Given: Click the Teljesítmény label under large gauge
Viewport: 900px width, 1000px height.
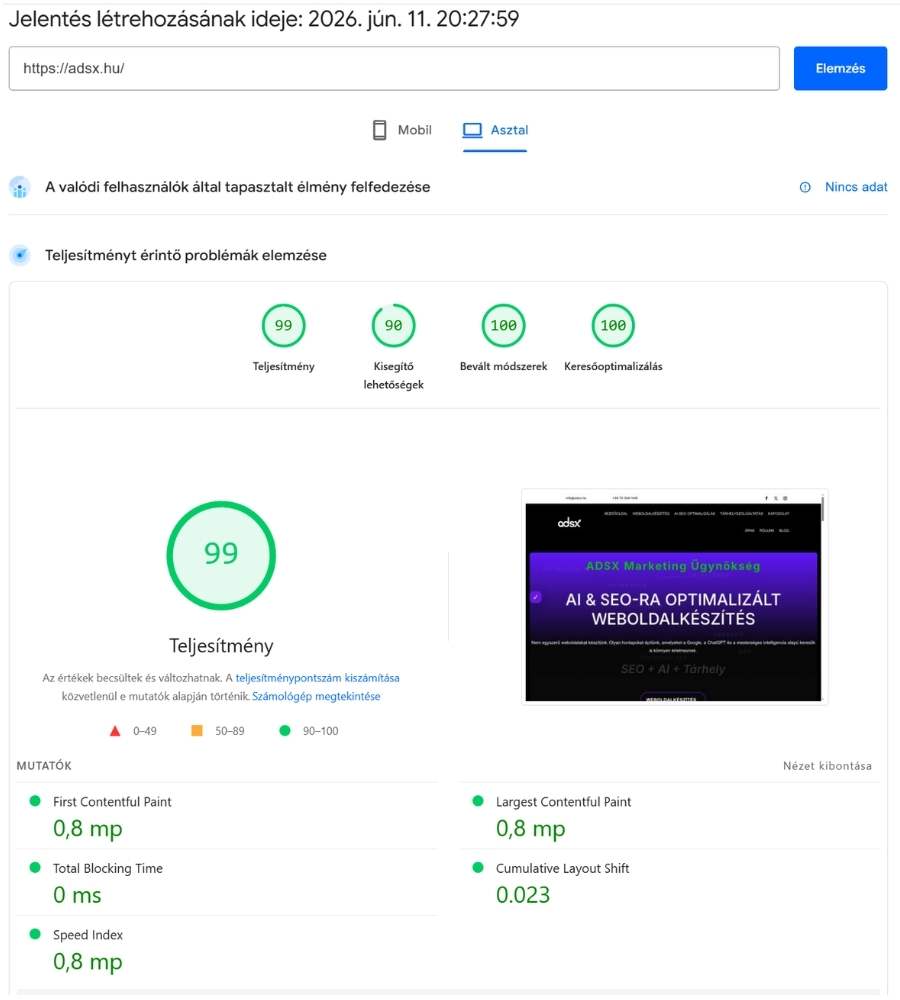Looking at the screenshot, I should click(221, 645).
